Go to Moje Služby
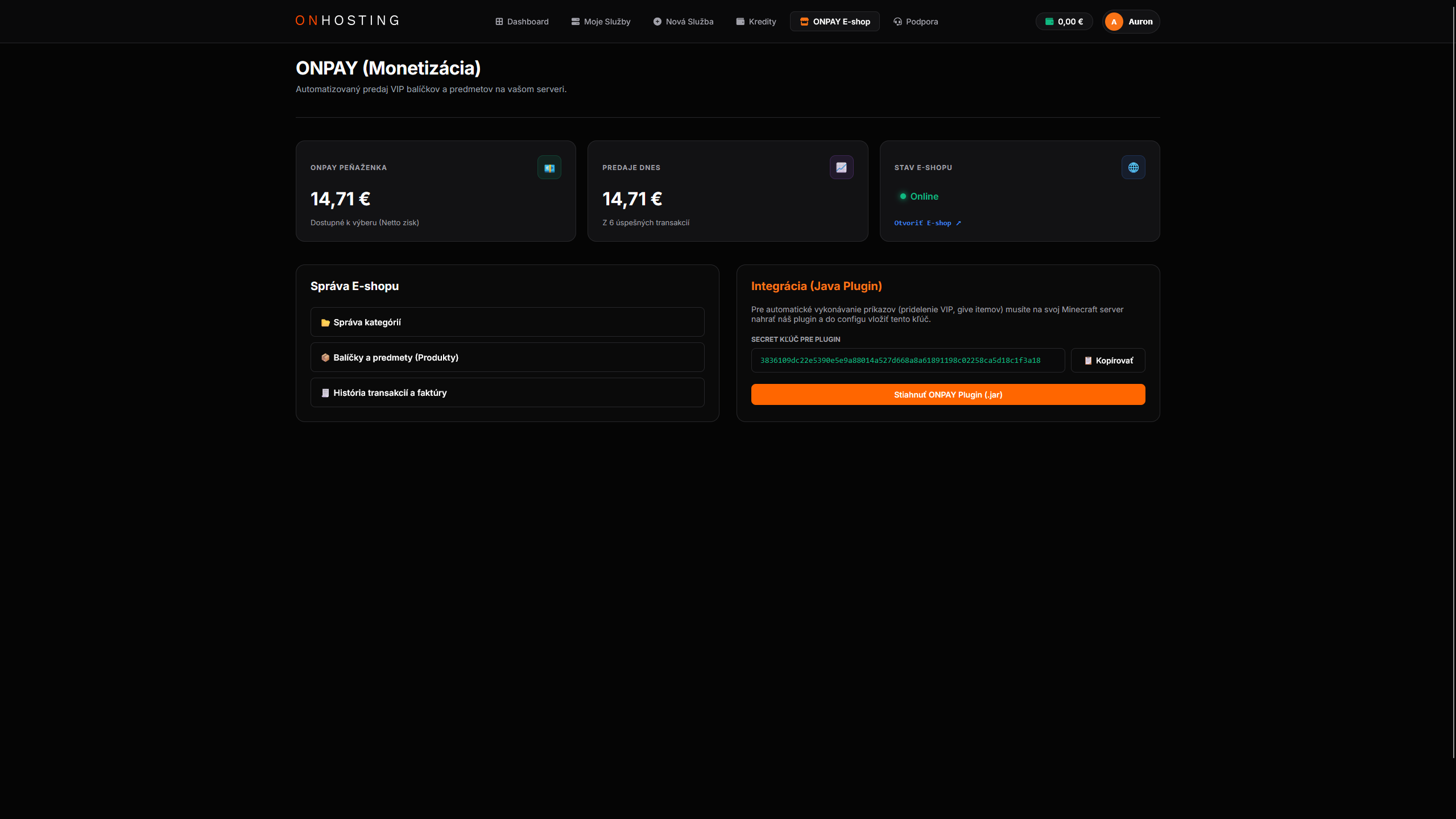 [601, 22]
